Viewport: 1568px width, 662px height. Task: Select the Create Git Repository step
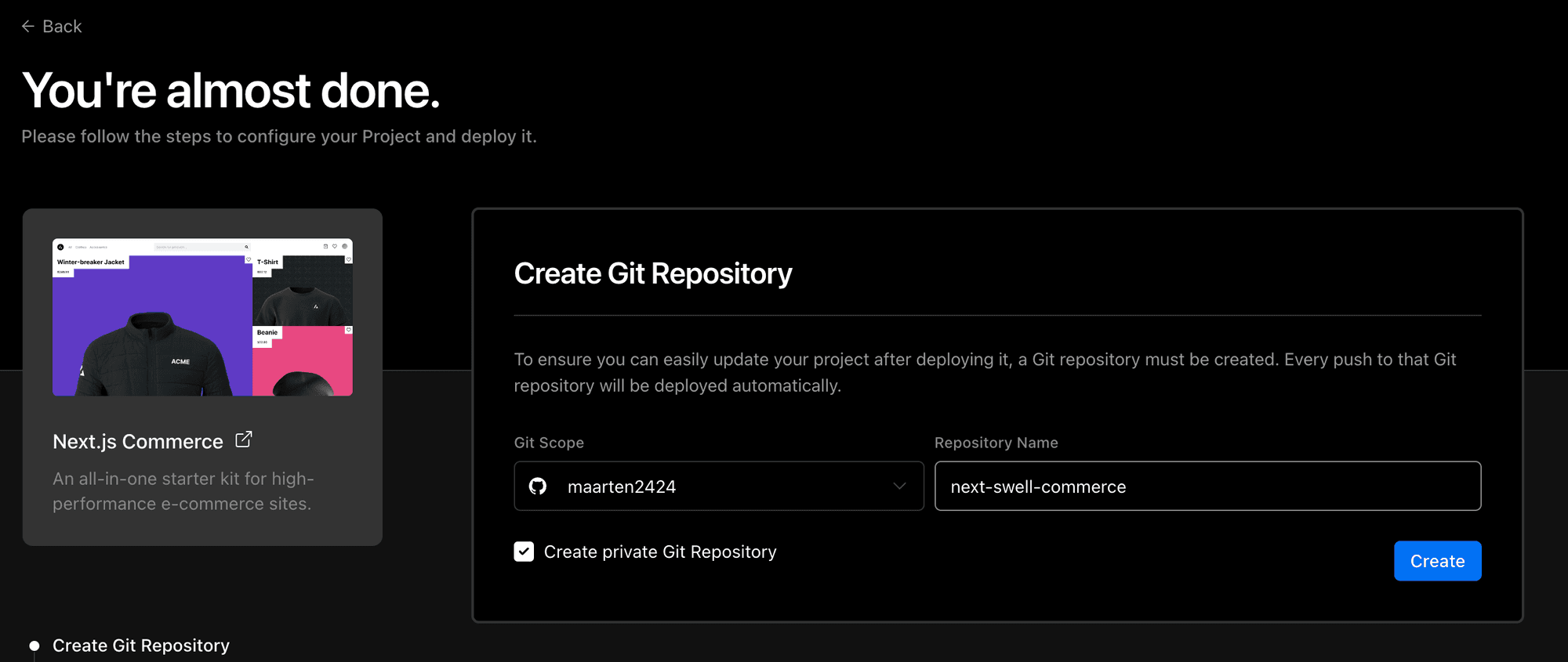(x=141, y=646)
